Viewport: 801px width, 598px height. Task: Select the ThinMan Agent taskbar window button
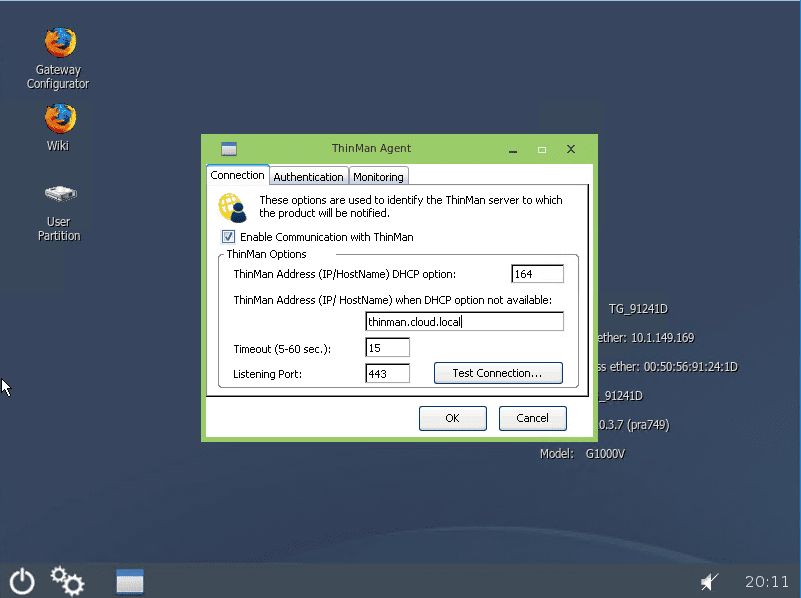(129, 580)
